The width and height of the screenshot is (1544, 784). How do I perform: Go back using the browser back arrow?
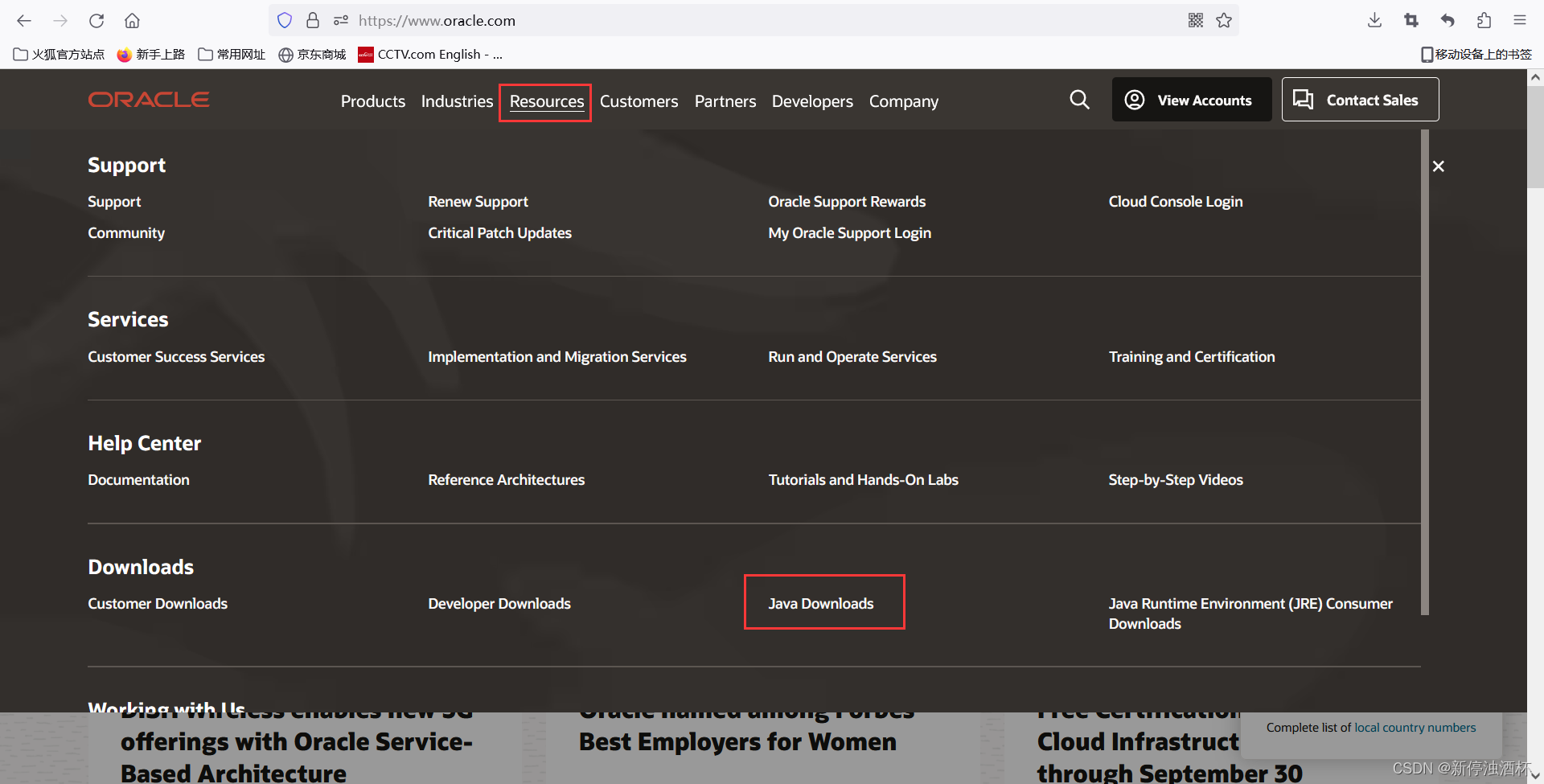(x=24, y=21)
